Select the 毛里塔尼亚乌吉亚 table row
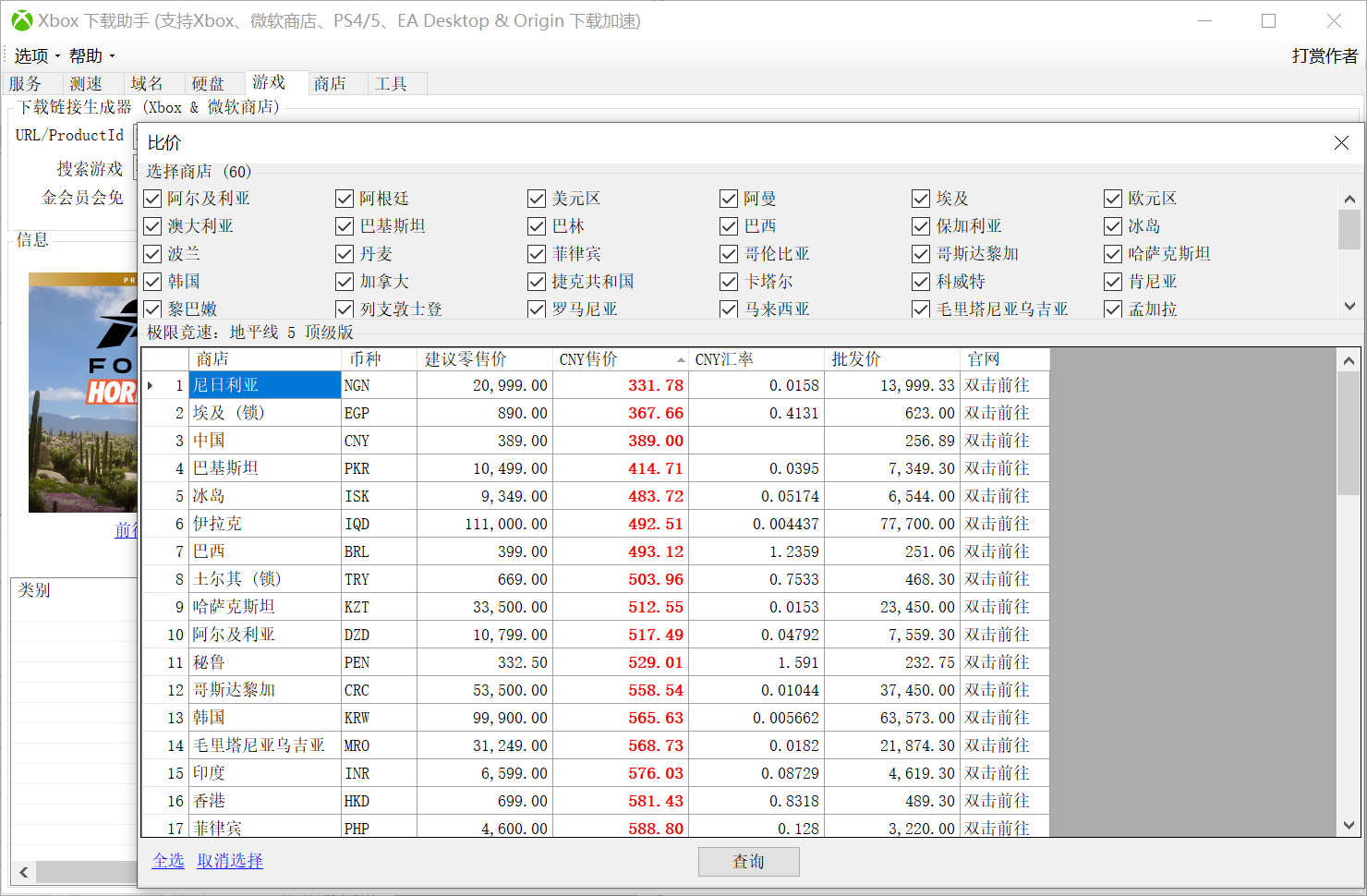The height and width of the screenshot is (896, 1367). (x=596, y=745)
